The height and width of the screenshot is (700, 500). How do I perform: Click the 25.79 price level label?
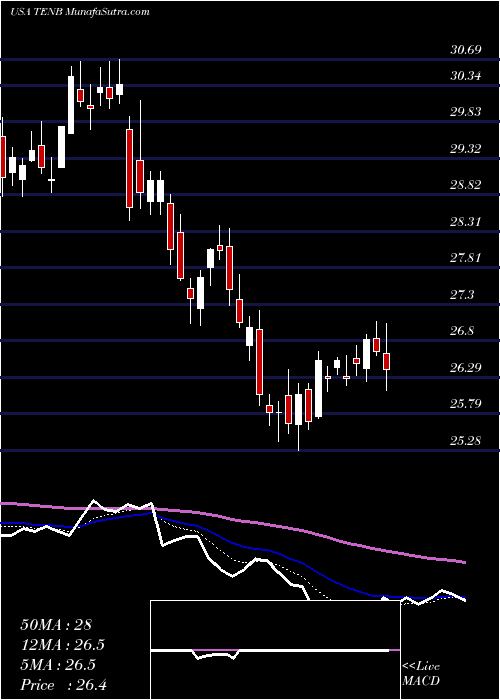(x=466, y=404)
